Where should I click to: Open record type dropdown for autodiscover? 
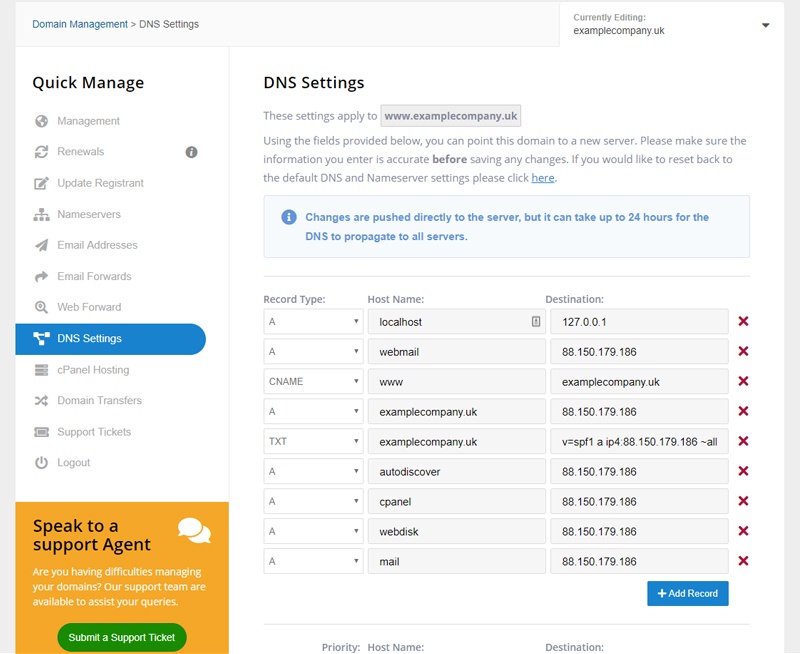tap(313, 471)
